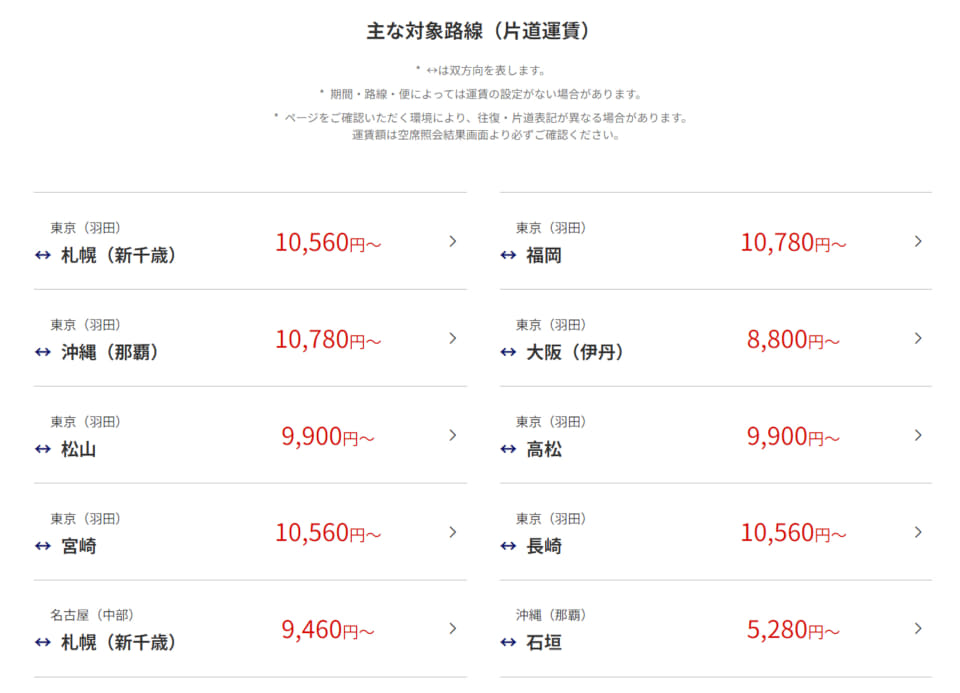This screenshot has height=693, width=960.
Task: Click bidirectional arrow icon beside 大阪（伊丹）
Action: click(x=508, y=352)
